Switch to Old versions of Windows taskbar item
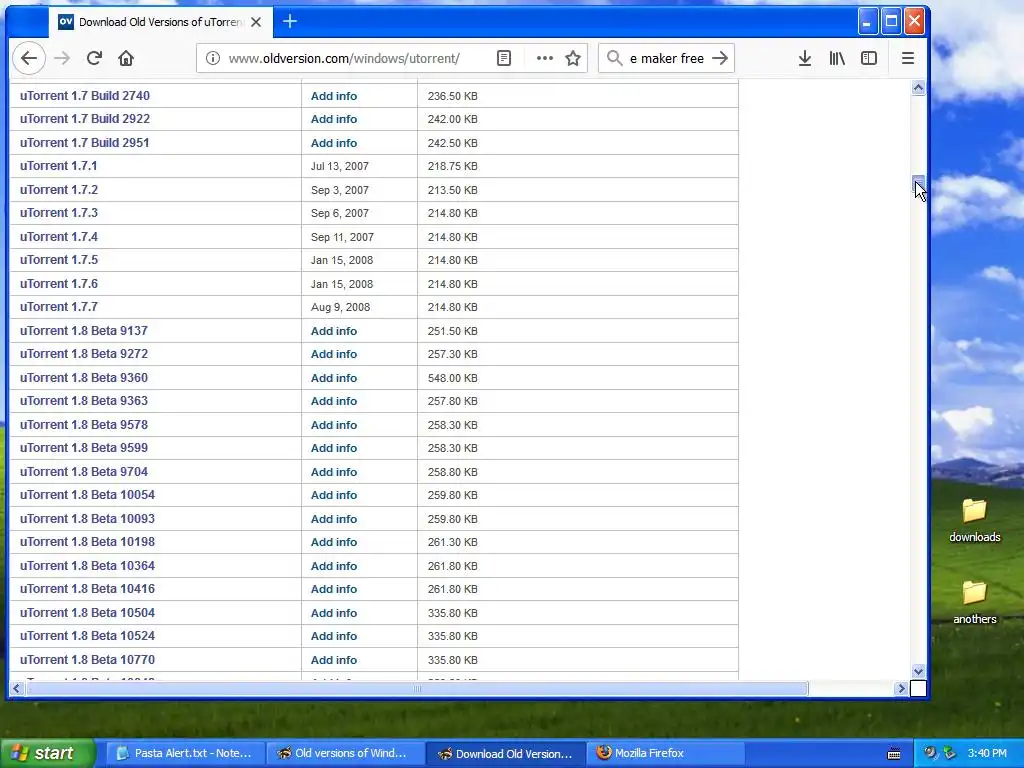Viewport: 1024px width, 768px height. pyautogui.click(x=343, y=753)
